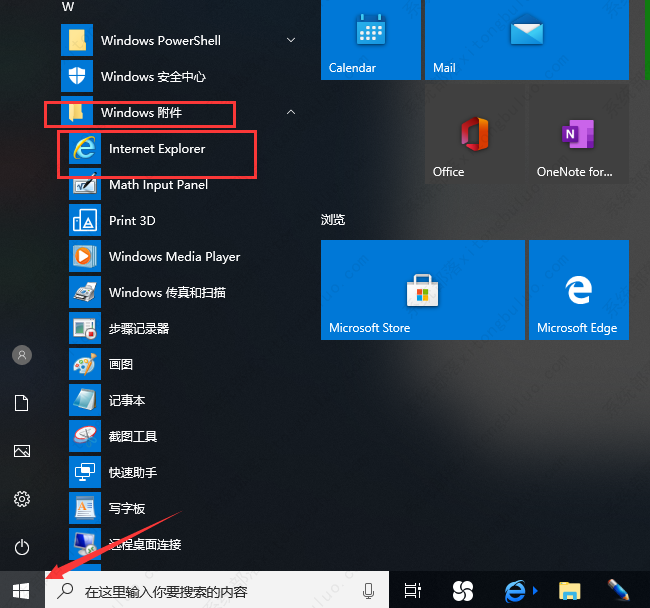The image size is (650, 608).
Task: Expand the Windows PowerShell folder chevron
Action: click(291, 41)
